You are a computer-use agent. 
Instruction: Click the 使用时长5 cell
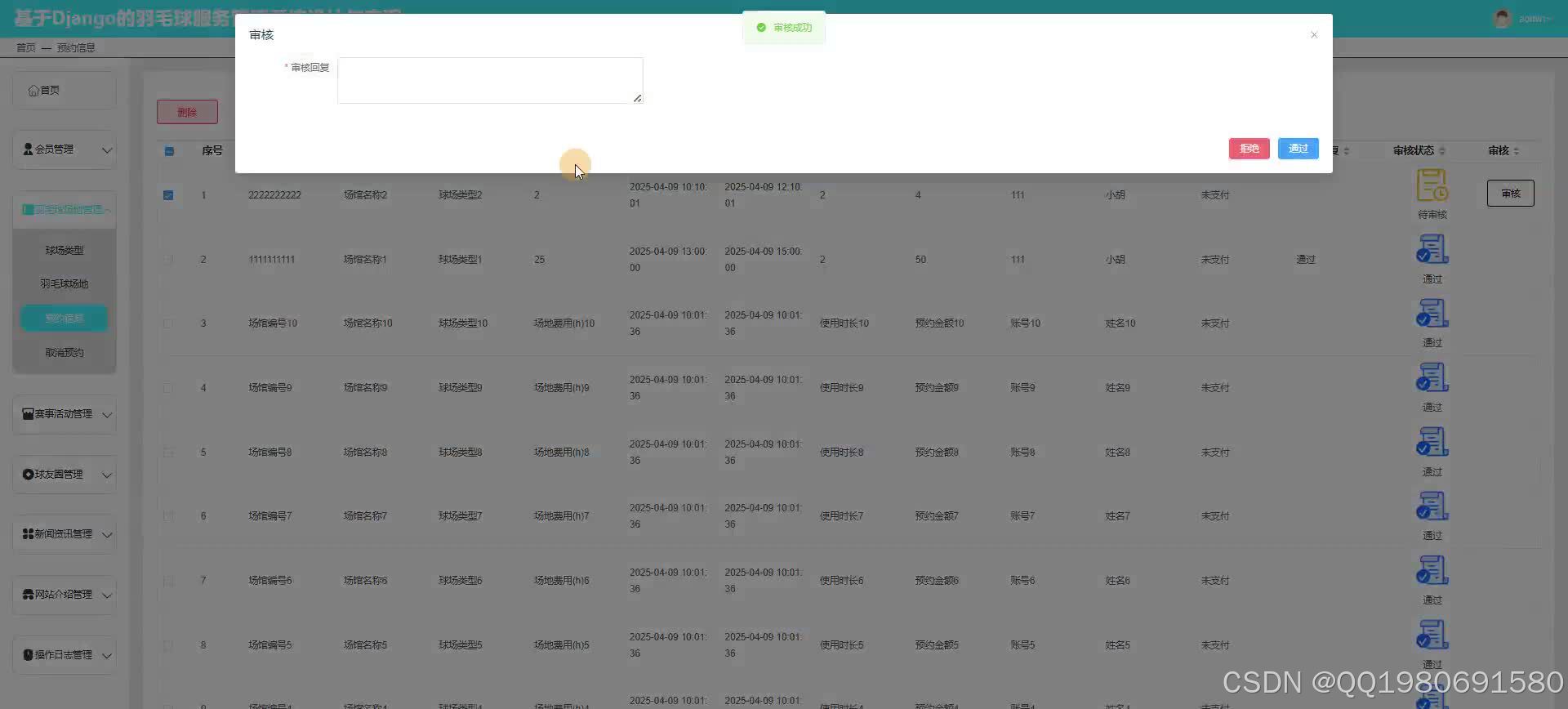(x=841, y=645)
